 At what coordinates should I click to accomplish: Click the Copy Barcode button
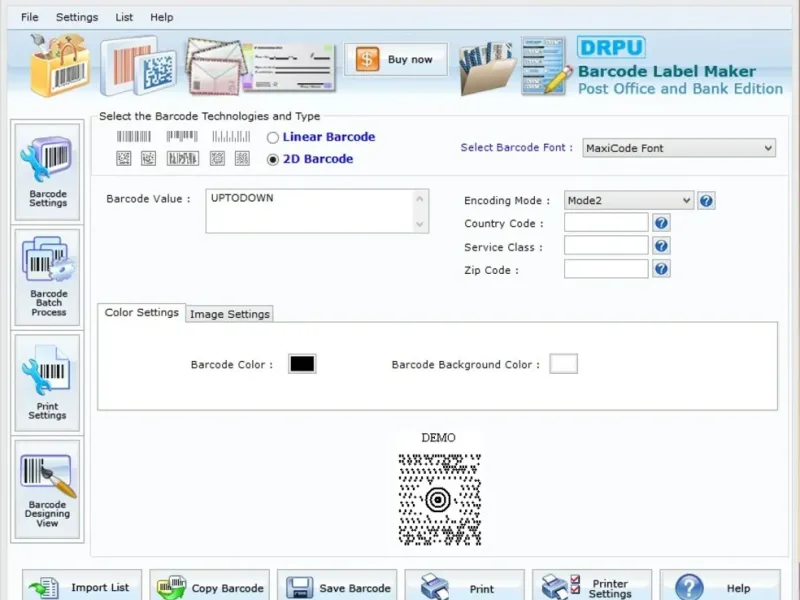[x=210, y=585]
